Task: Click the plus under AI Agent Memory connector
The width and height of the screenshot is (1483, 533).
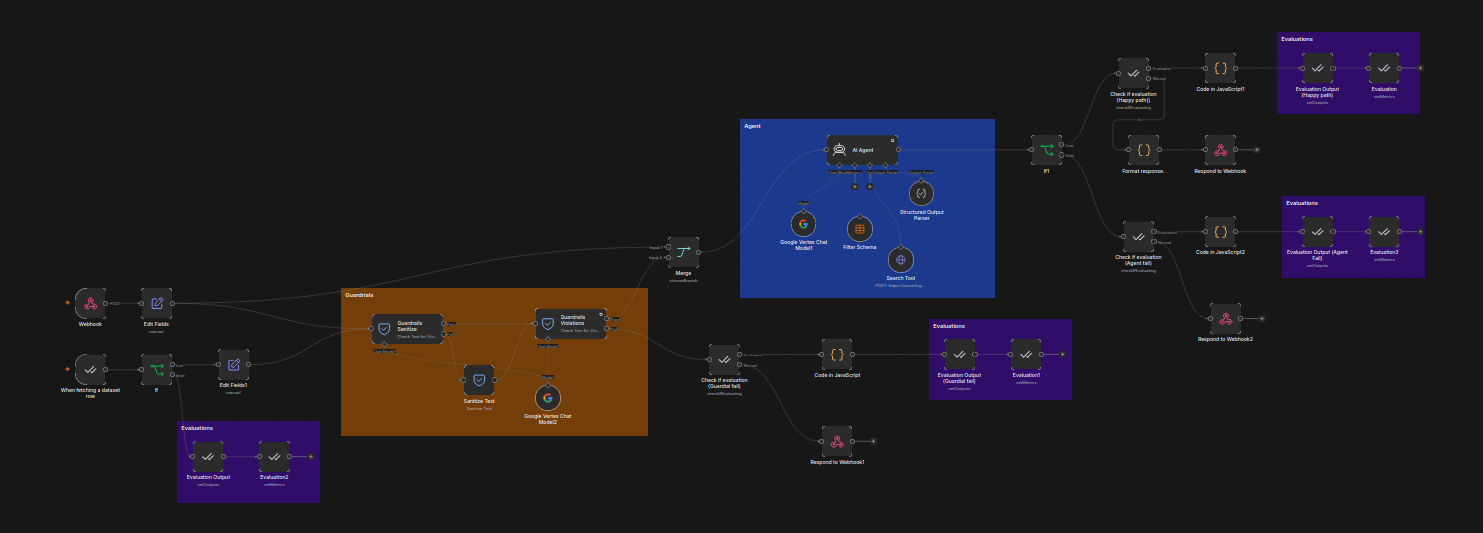Action: 855,186
